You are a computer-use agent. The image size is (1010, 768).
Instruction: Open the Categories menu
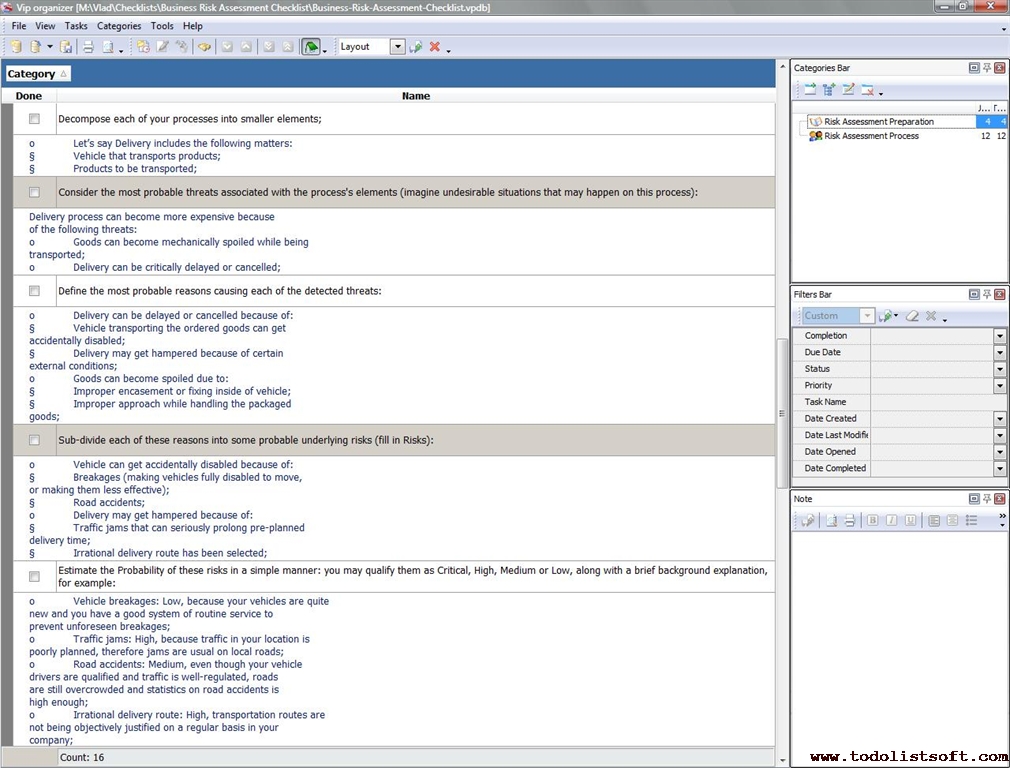click(x=119, y=26)
